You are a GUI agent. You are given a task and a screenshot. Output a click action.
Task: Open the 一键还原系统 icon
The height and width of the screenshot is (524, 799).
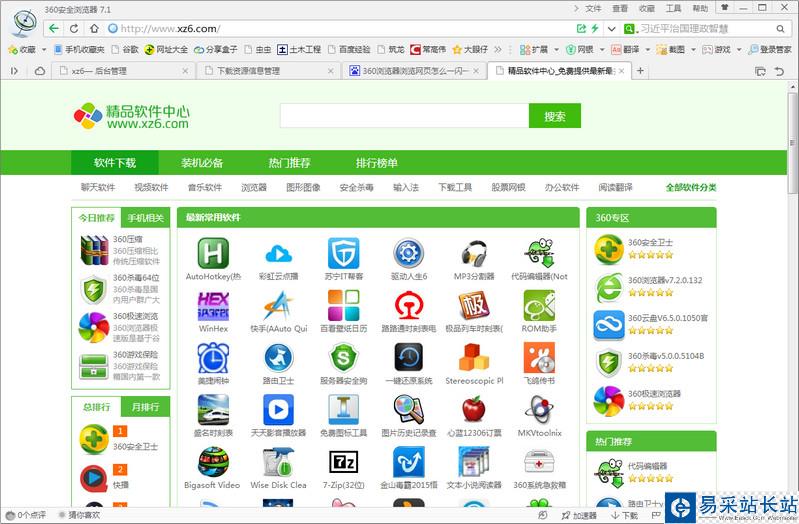409,357
